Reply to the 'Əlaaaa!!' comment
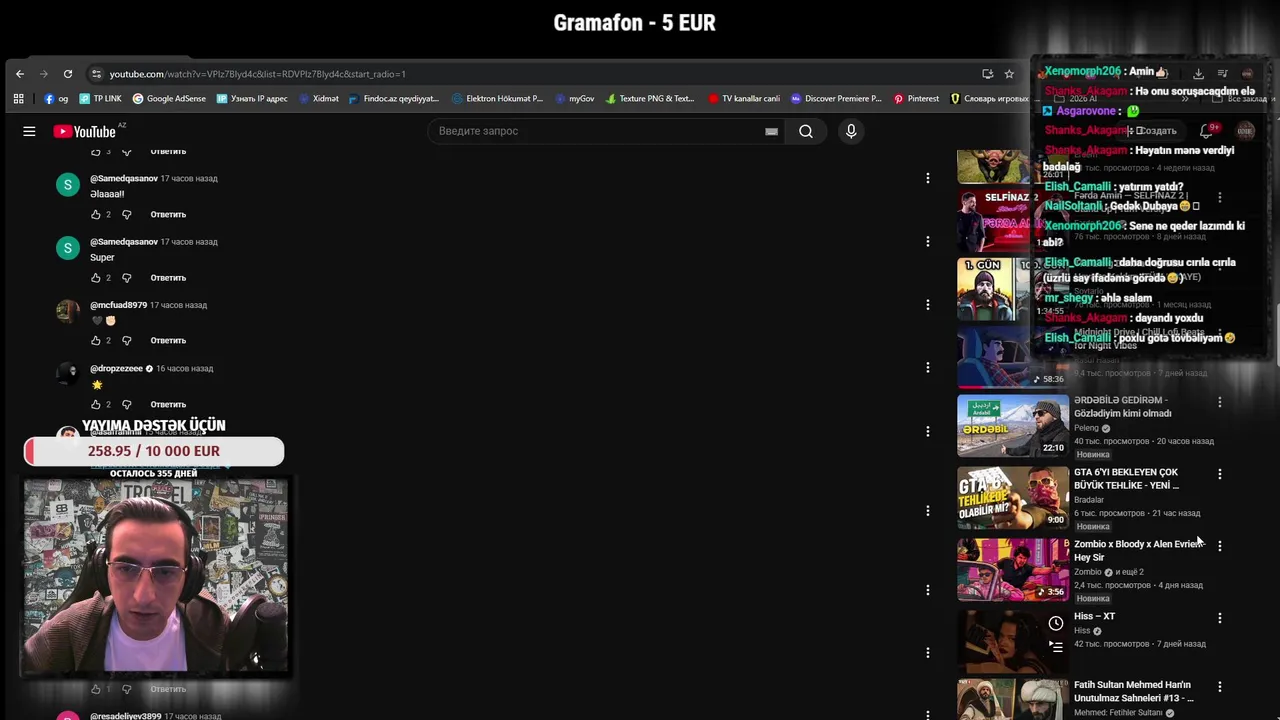 pyautogui.click(x=168, y=214)
